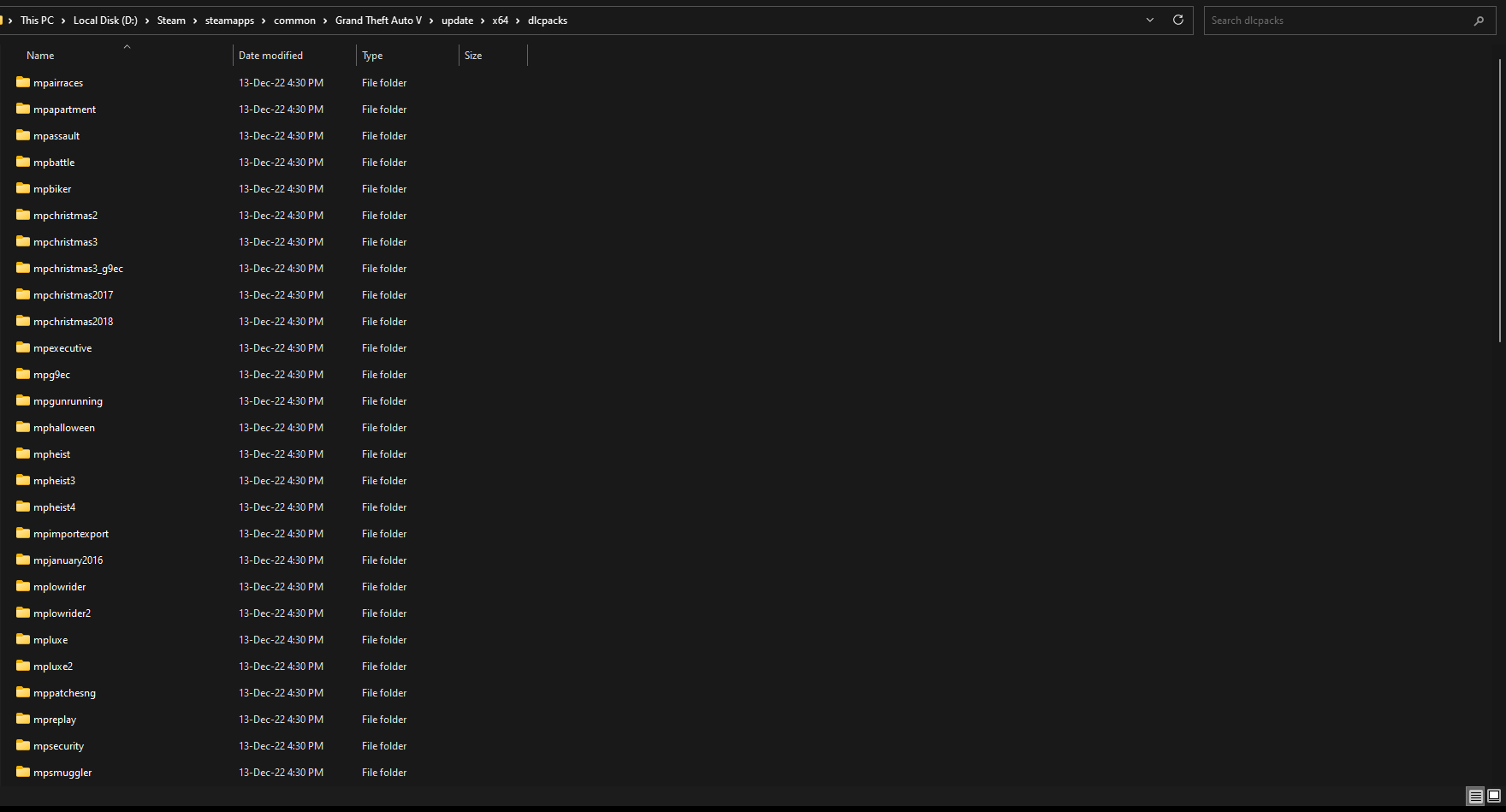Viewport: 1506px width, 812px height.
Task: Click the search magnifier icon
Action: coord(1479,21)
